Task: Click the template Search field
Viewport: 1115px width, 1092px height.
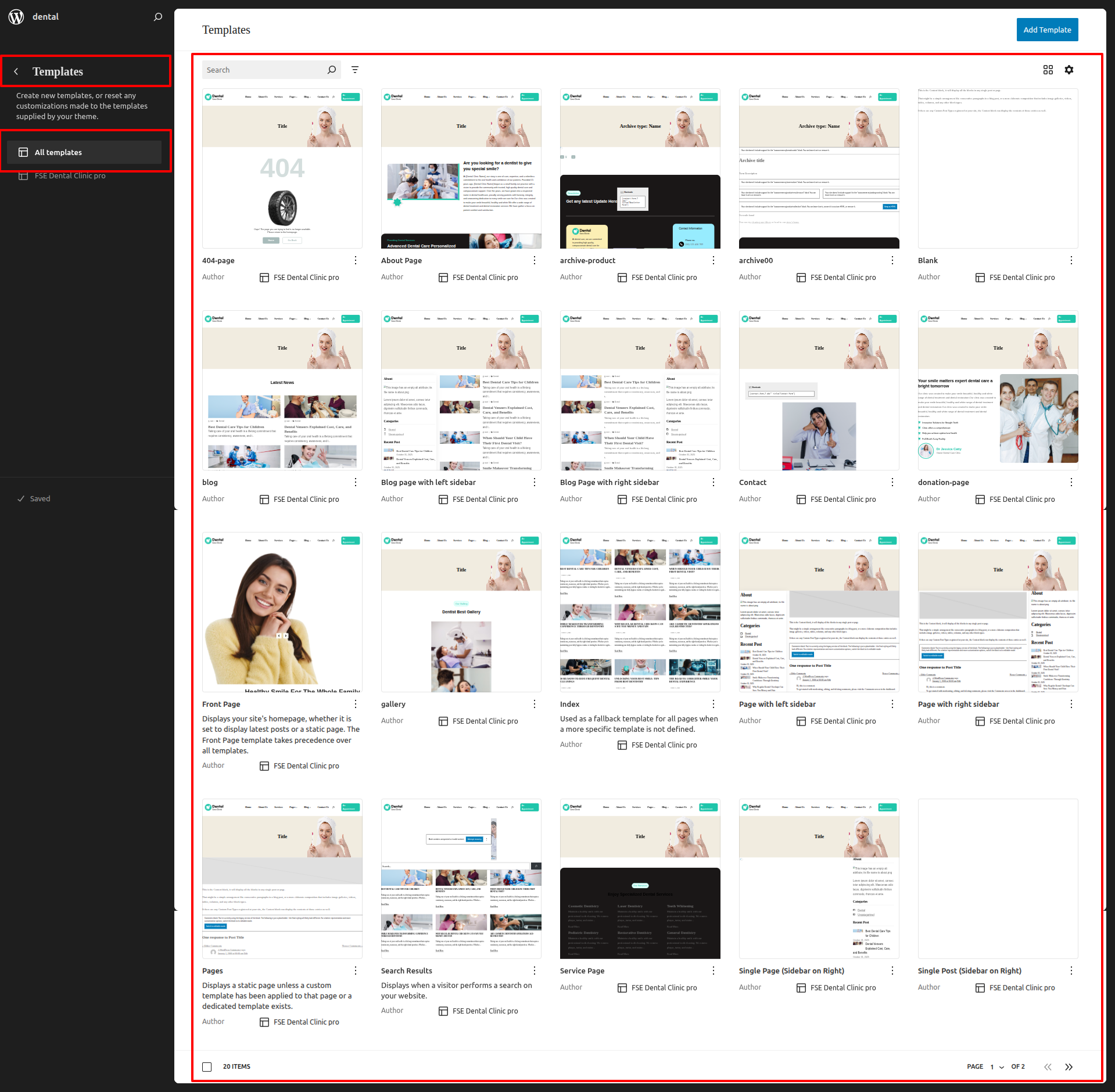Action: coord(264,70)
